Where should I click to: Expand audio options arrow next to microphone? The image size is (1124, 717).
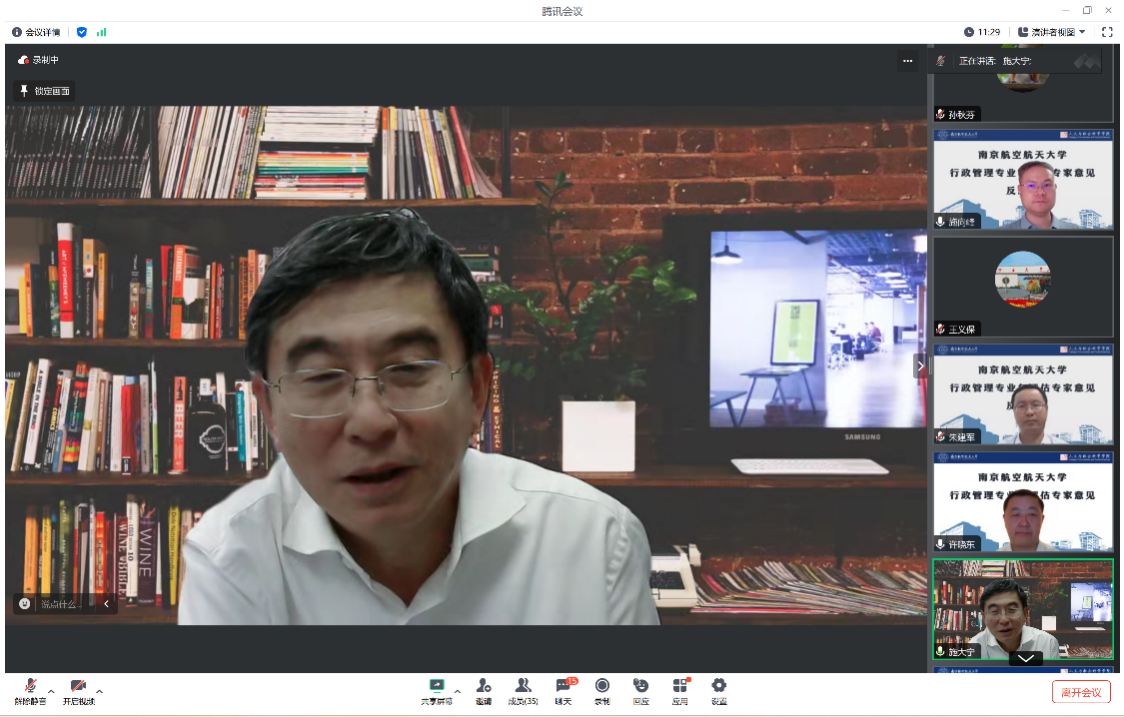pos(51,691)
